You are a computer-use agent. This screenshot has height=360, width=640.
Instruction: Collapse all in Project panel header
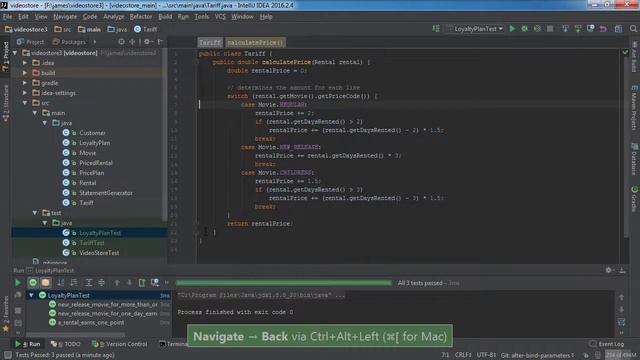[x=132, y=42]
